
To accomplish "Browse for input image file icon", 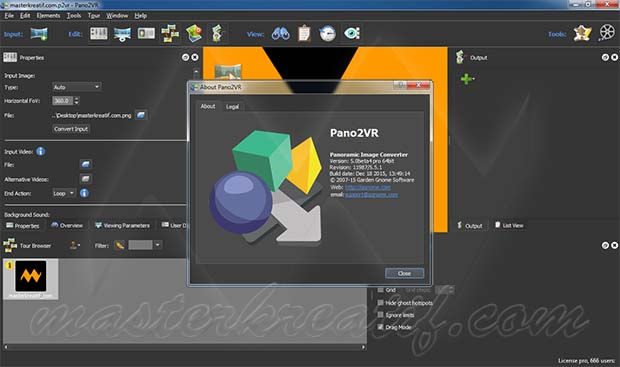I will [x=141, y=115].
